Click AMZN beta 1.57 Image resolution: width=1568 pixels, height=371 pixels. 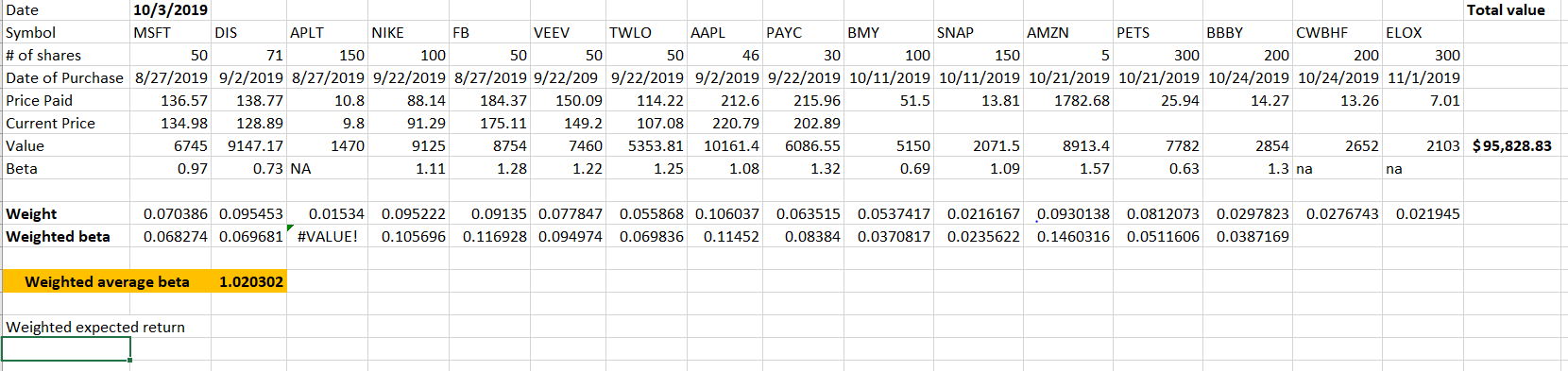1068,168
